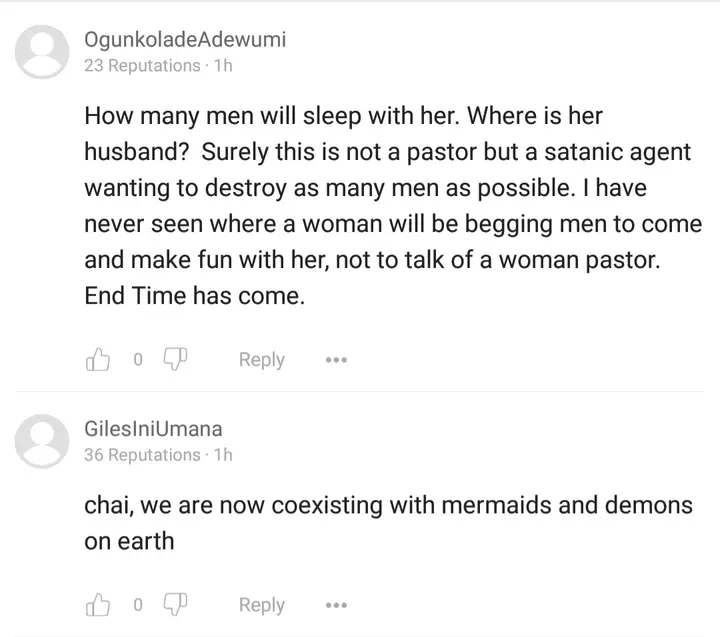Click 1h timestamp on GilesIniUmana's comment
Viewport: 720px width, 637px height.
[223, 455]
